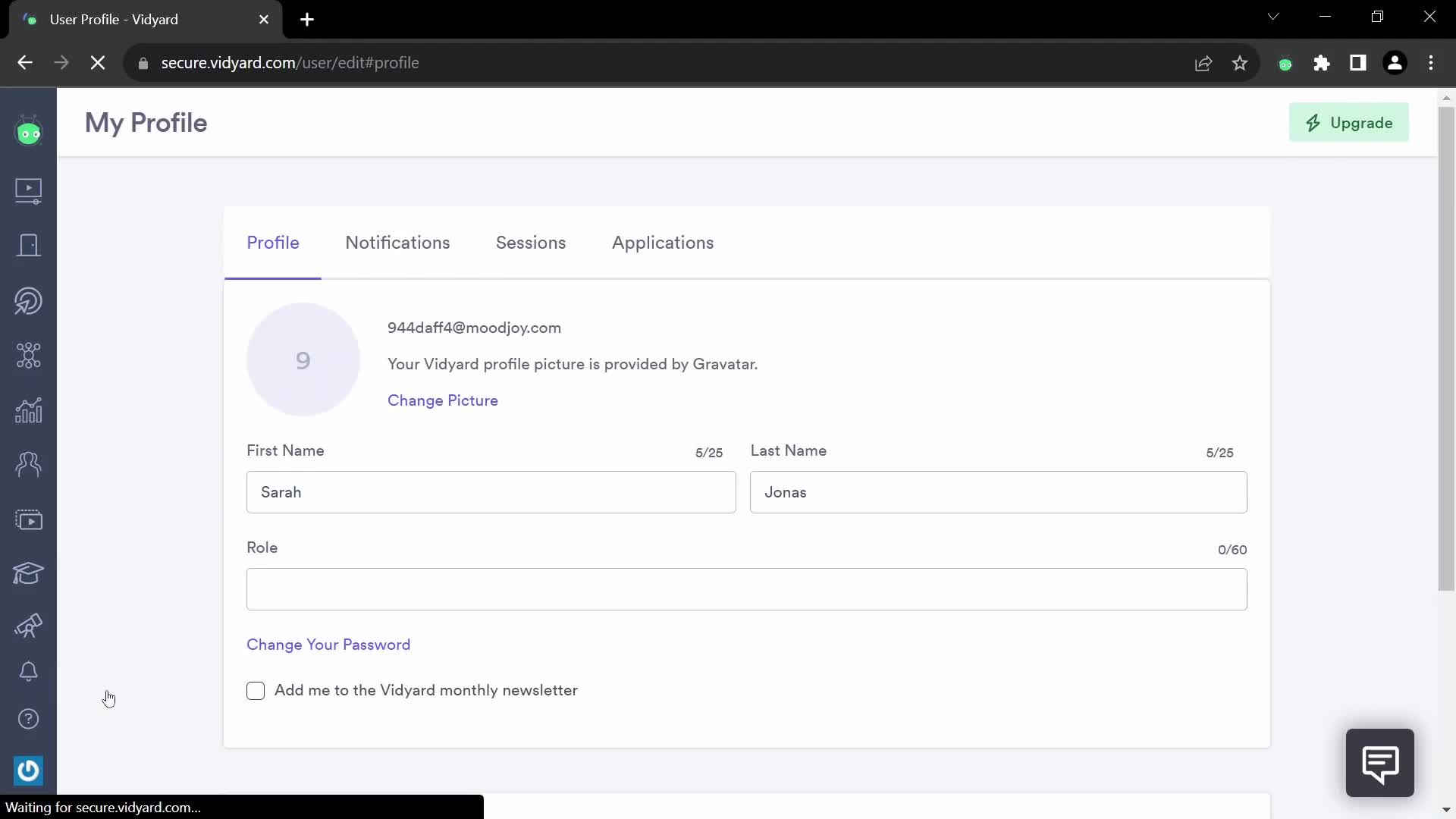Click Change Your Password link
Screen dimensions: 1456x819
pyautogui.click(x=328, y=644)
